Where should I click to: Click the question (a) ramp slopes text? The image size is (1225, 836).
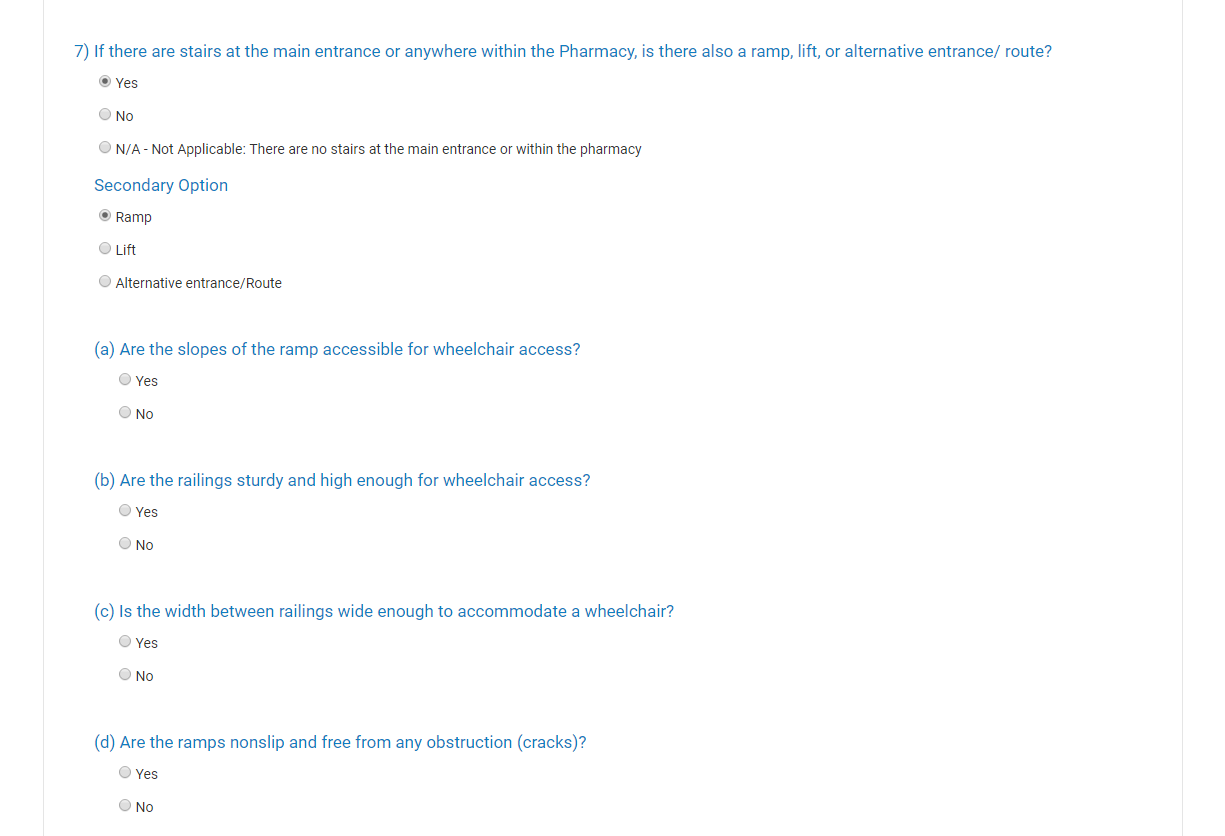point(337,350)
